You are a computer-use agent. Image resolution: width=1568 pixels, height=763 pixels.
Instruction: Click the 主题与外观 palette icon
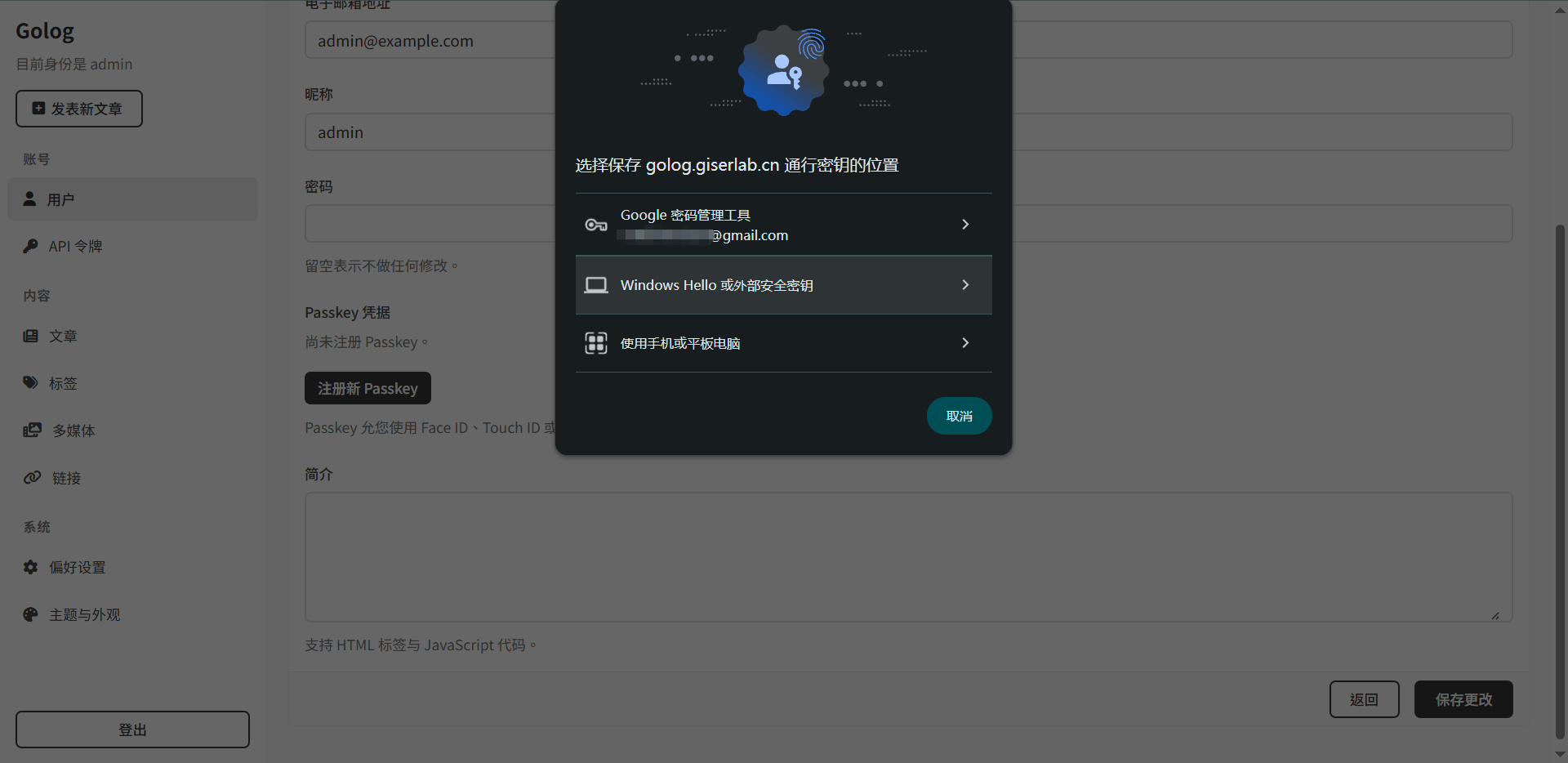pos(30,614)
